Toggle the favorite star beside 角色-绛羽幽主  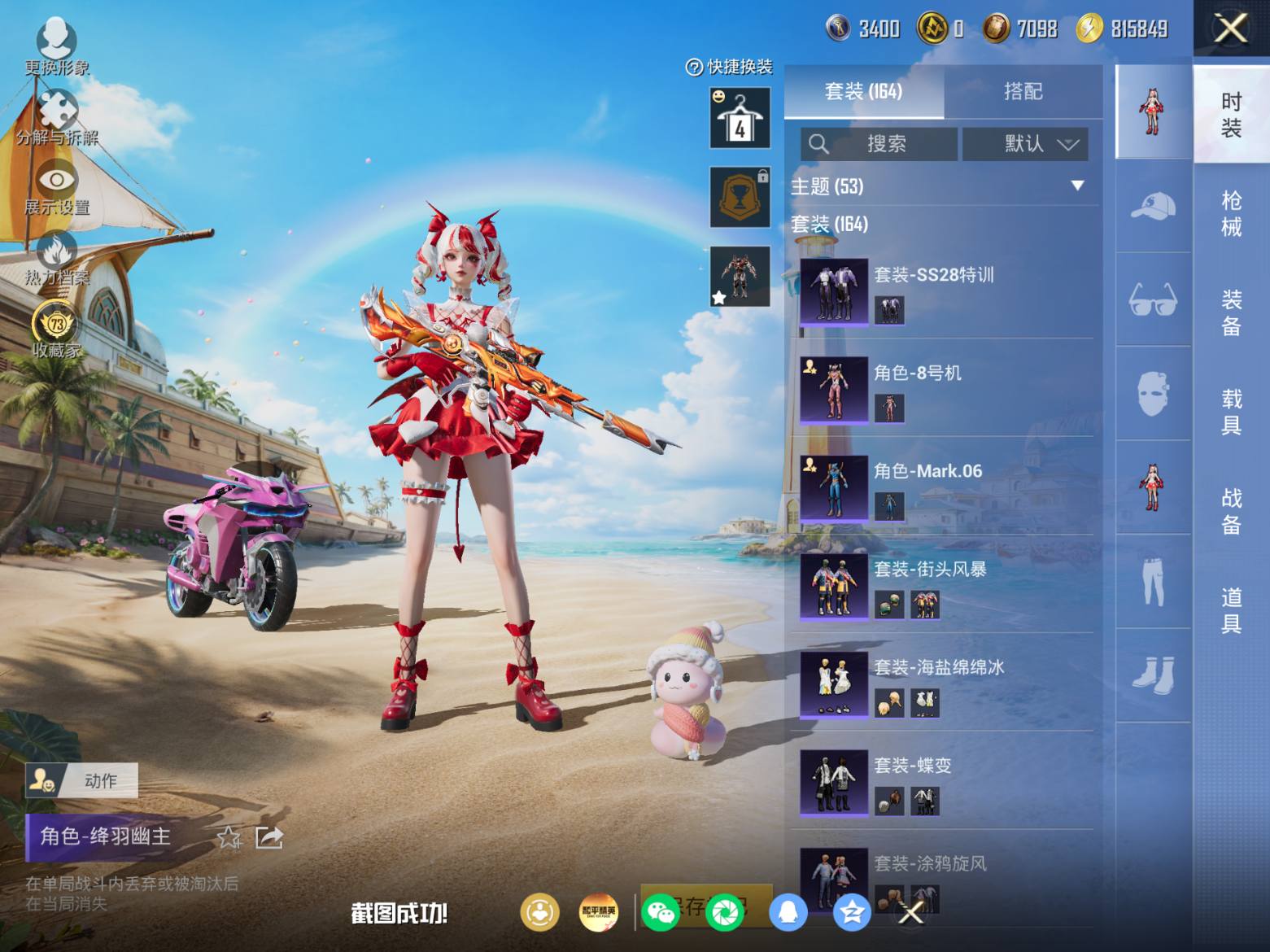click(x=229, y=837)
